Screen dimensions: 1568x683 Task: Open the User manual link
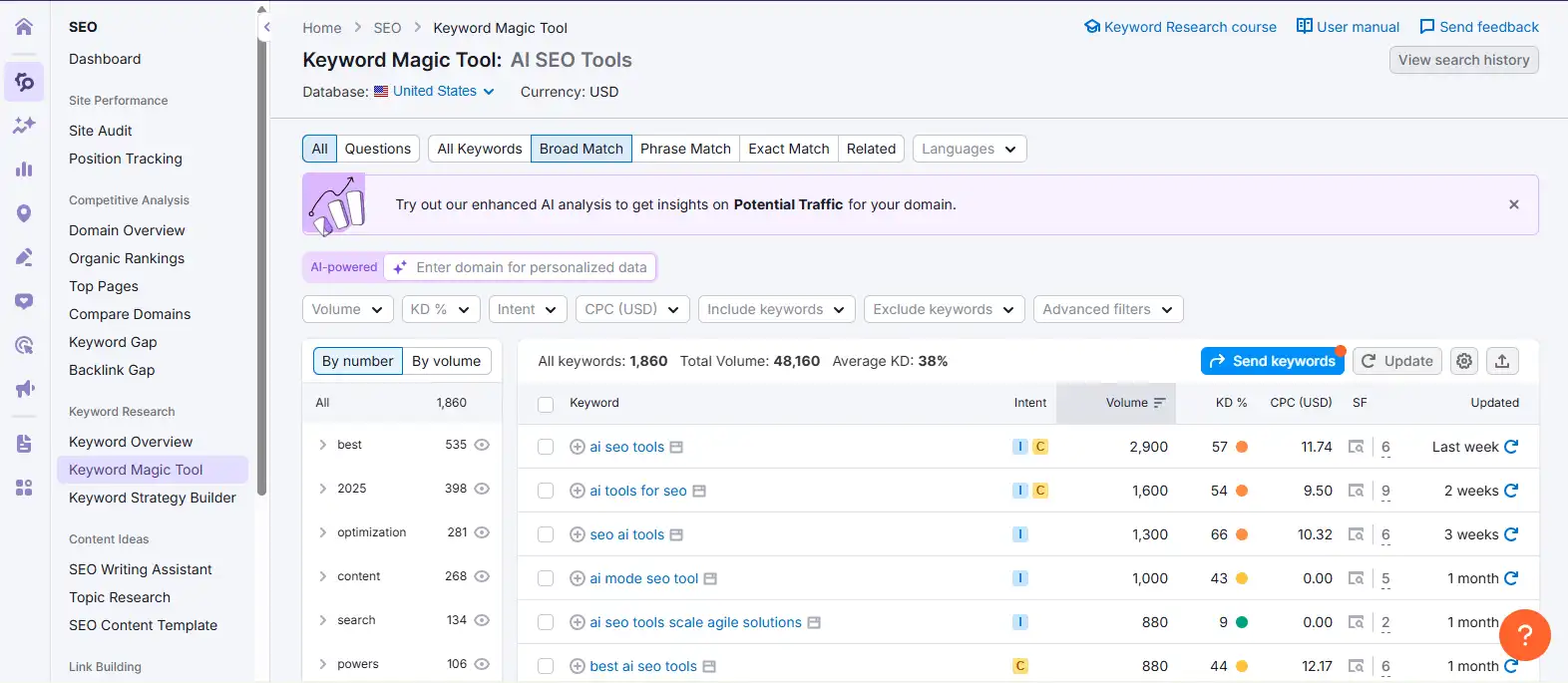click(x=1348, y=27)
